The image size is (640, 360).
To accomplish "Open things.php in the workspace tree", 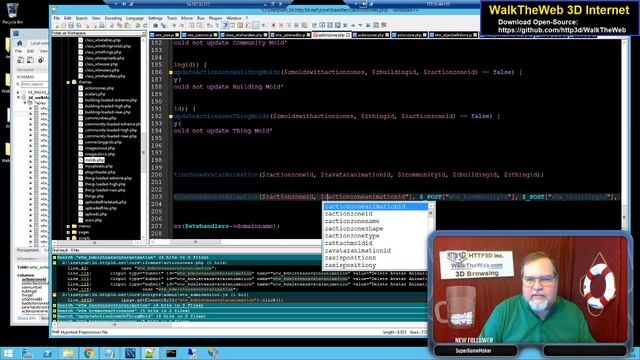I will point(94,196).
